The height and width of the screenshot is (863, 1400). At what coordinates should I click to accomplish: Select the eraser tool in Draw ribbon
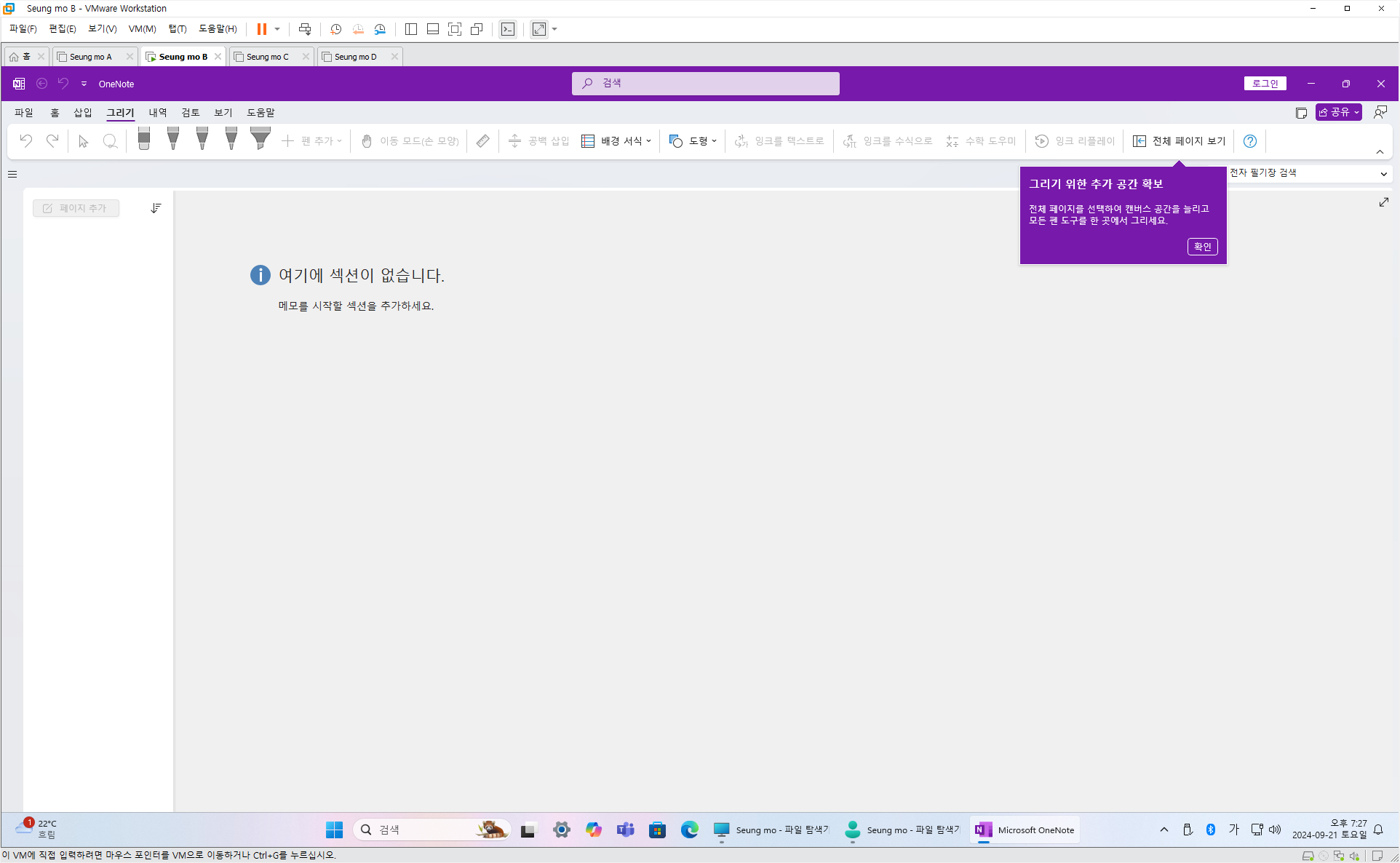click(x=143, y=139)
